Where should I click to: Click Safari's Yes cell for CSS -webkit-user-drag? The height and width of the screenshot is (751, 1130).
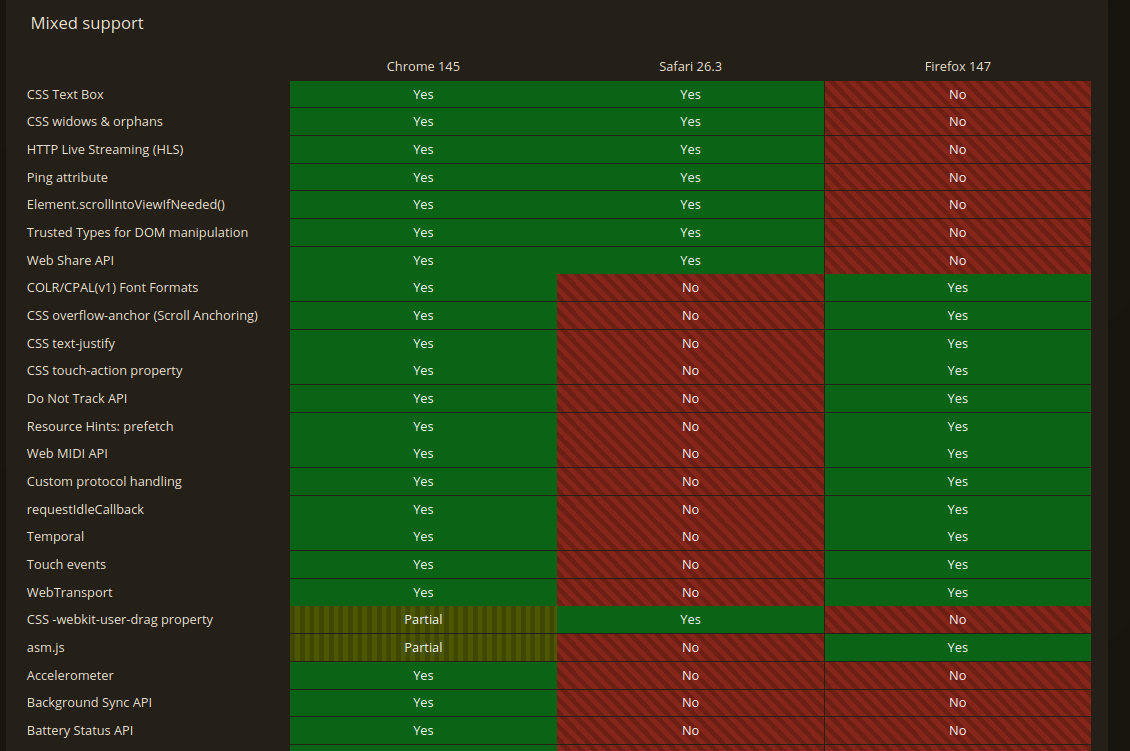tap(690, 619)
